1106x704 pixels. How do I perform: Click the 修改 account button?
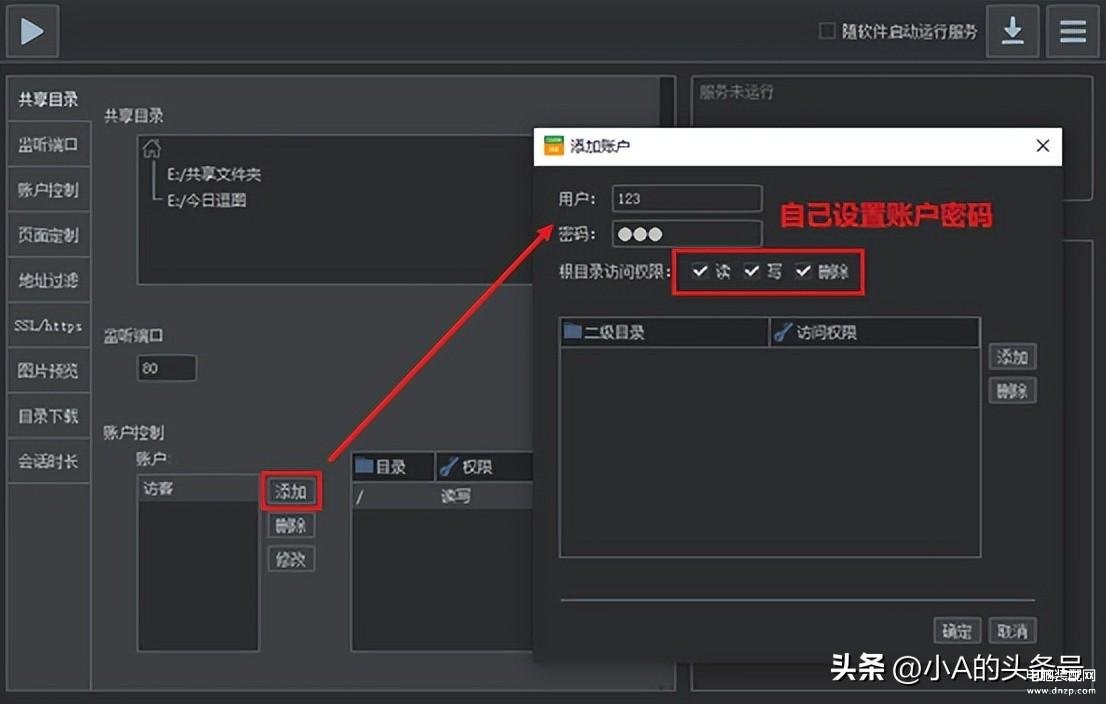(291, 559)
